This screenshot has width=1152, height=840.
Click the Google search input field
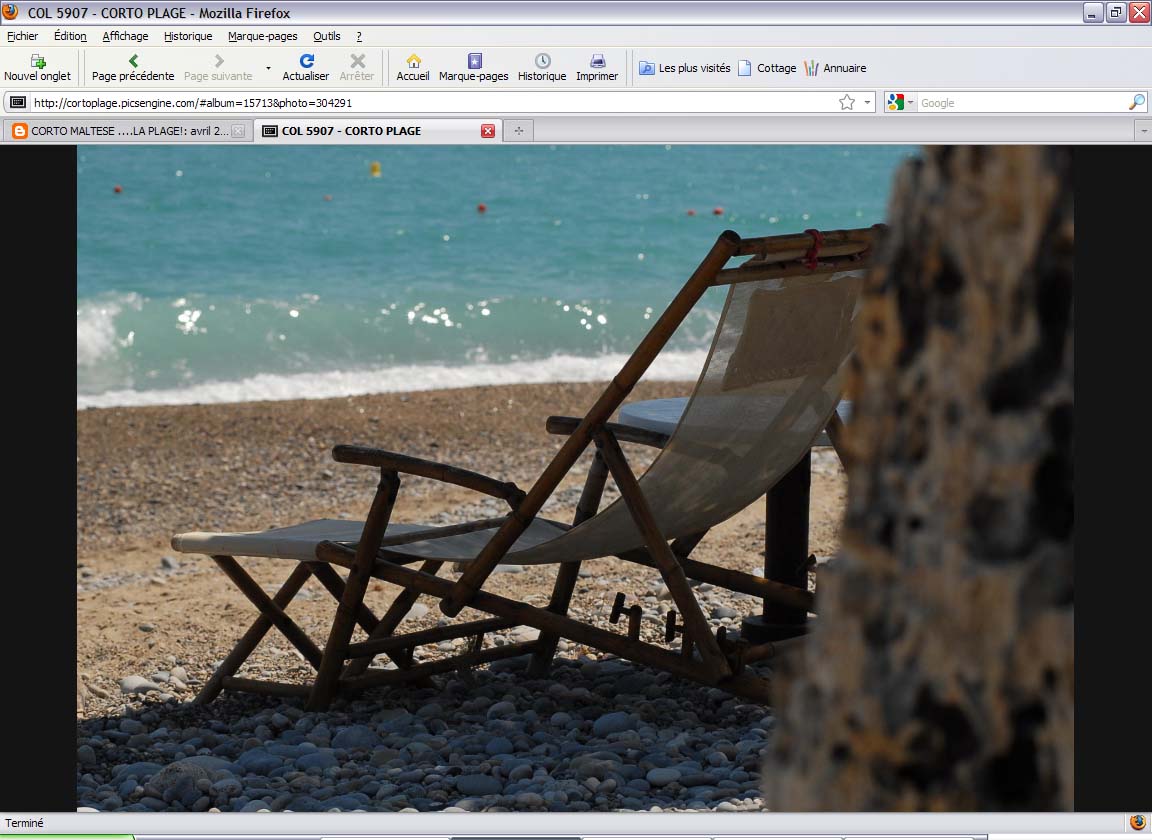[1023, 103]
